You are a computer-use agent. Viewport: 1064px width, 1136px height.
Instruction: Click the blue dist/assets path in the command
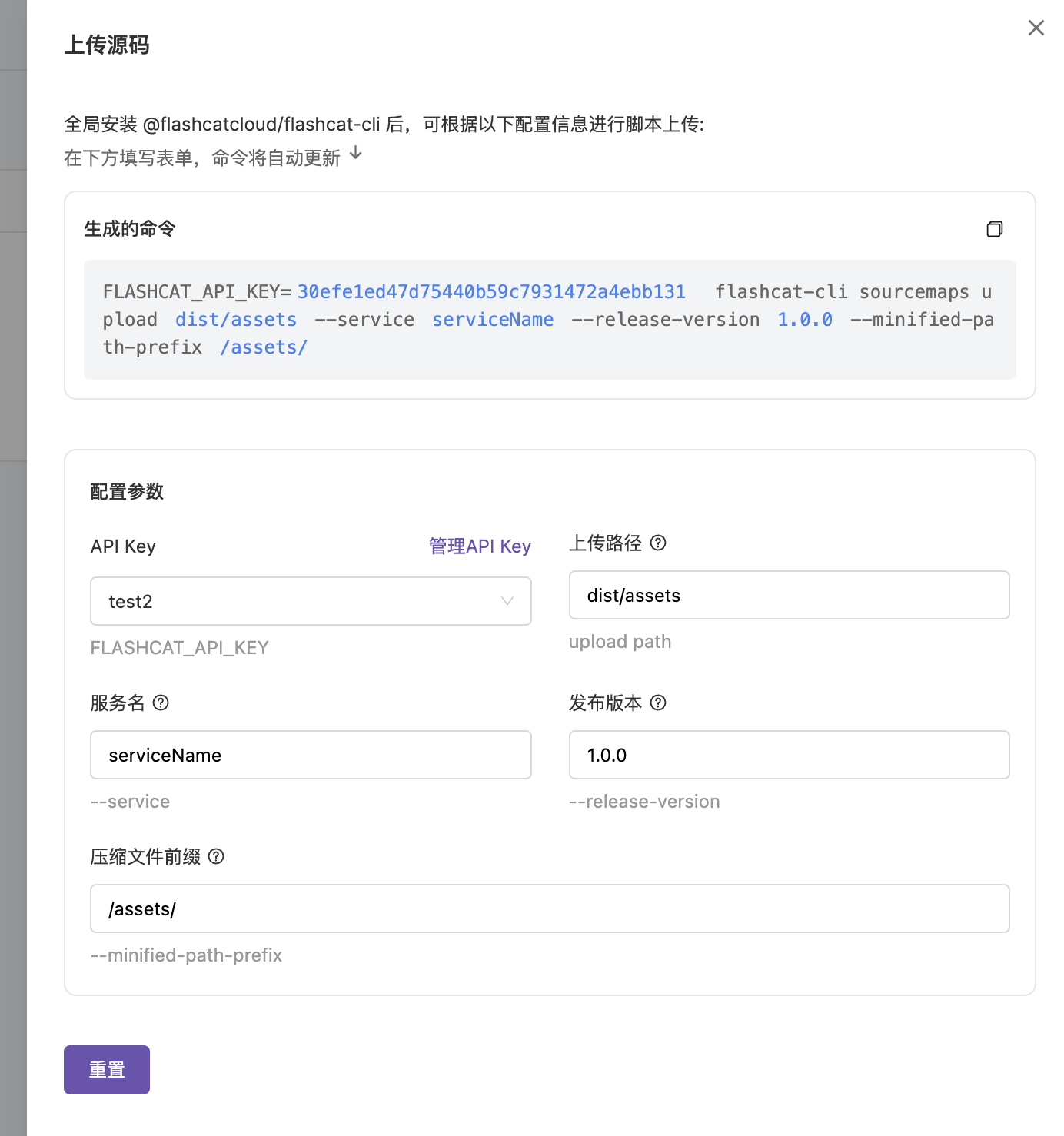pyautogui.click(x=236, y=320)
